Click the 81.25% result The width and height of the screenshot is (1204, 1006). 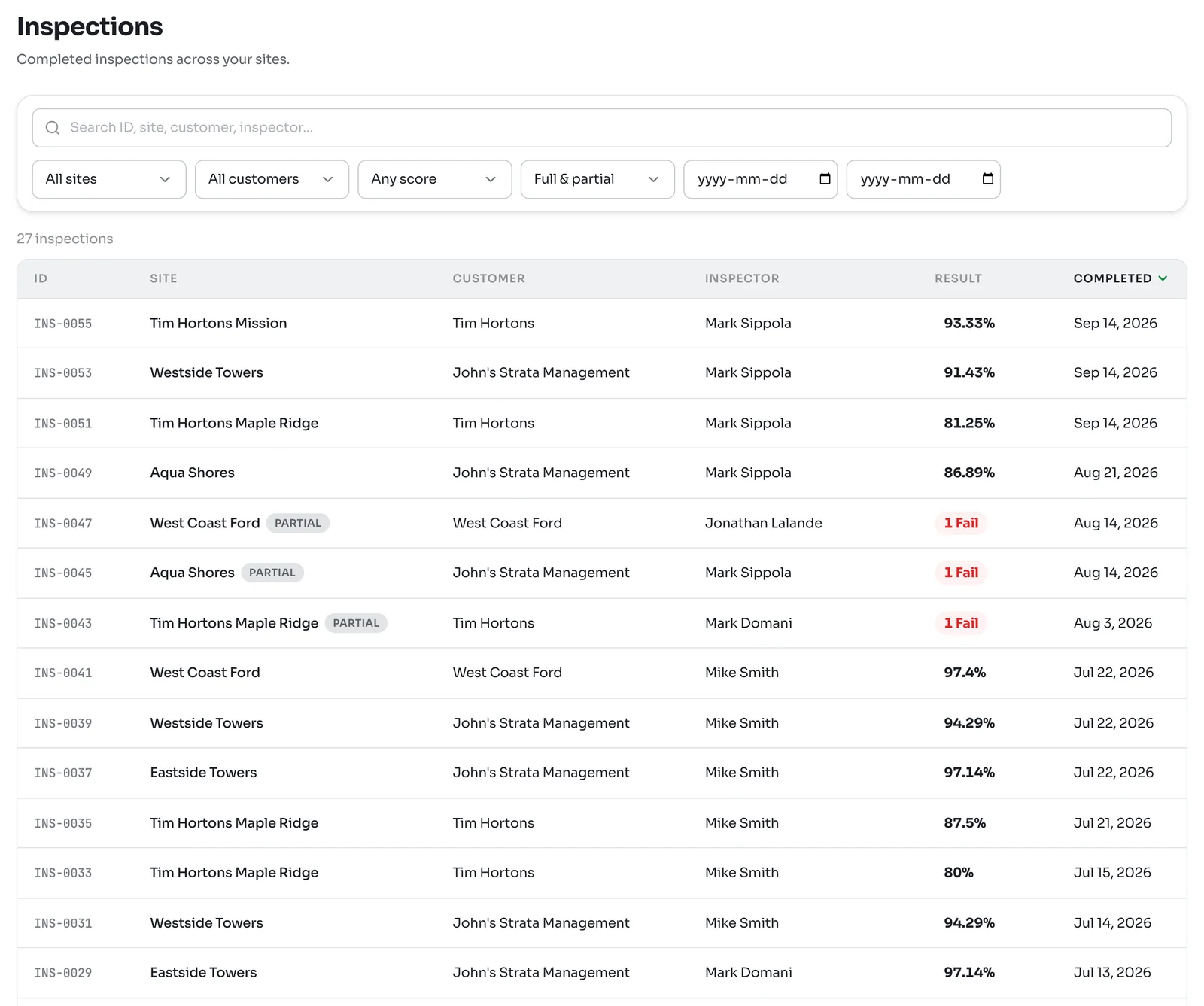pyautogui.click(x=969, y=424)
